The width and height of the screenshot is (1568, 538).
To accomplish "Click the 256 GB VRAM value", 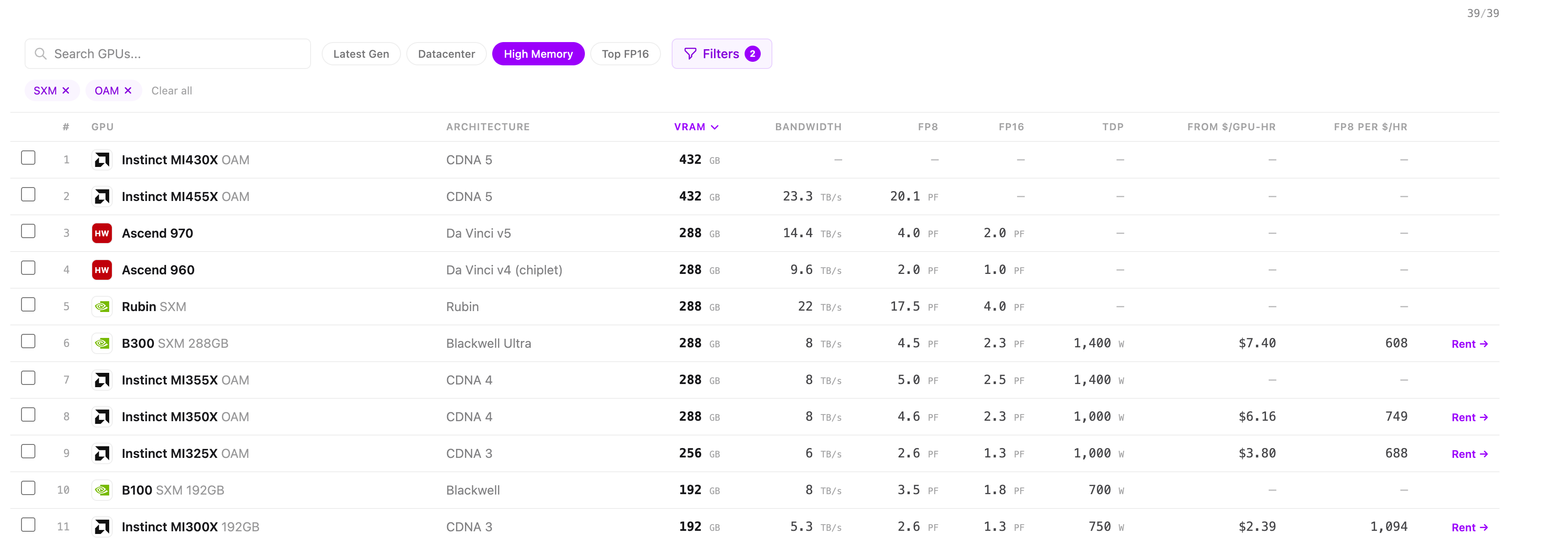I will pos(699,453).
